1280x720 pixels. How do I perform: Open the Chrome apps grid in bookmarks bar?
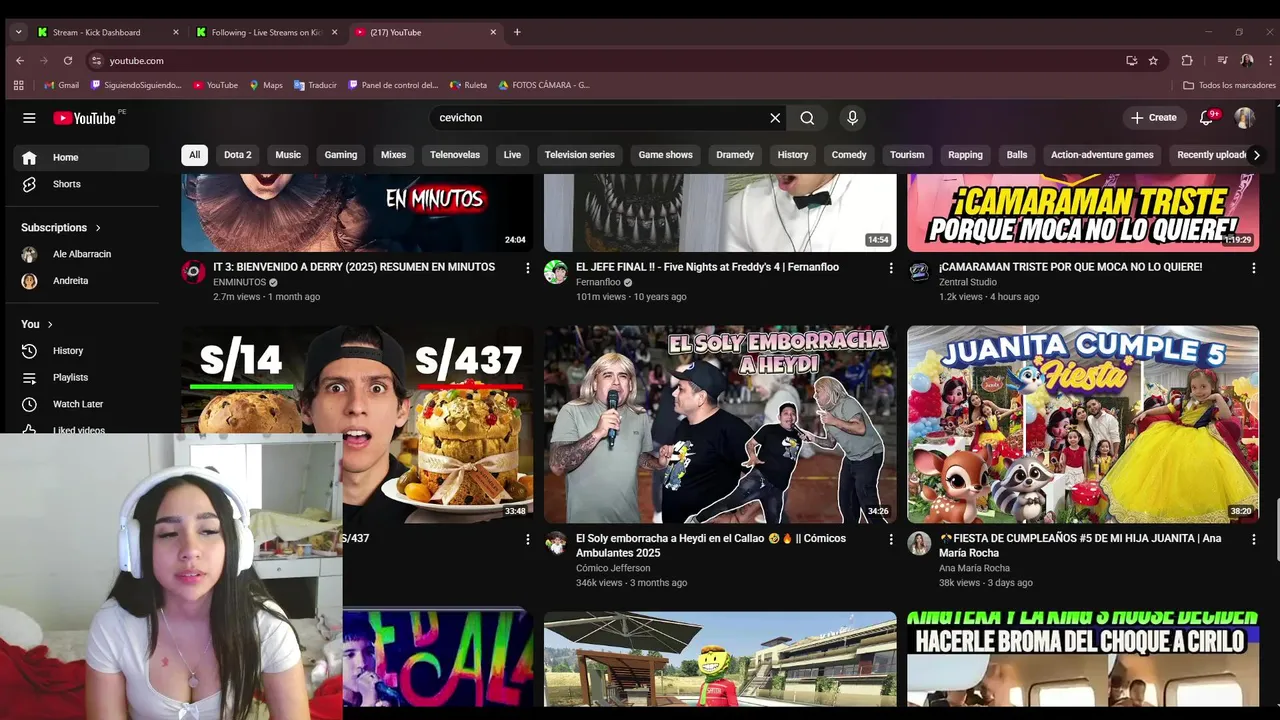click(x=18, y=85)
